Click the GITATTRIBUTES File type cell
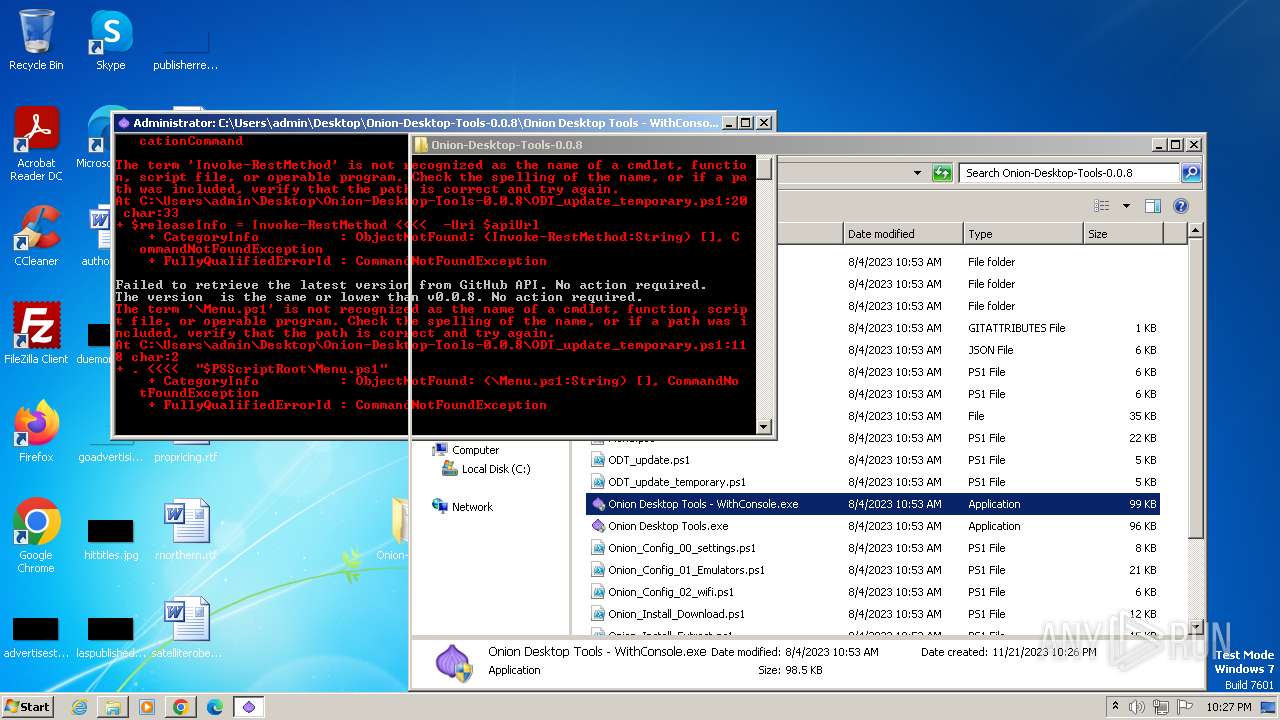 (x=1017, y=328)
